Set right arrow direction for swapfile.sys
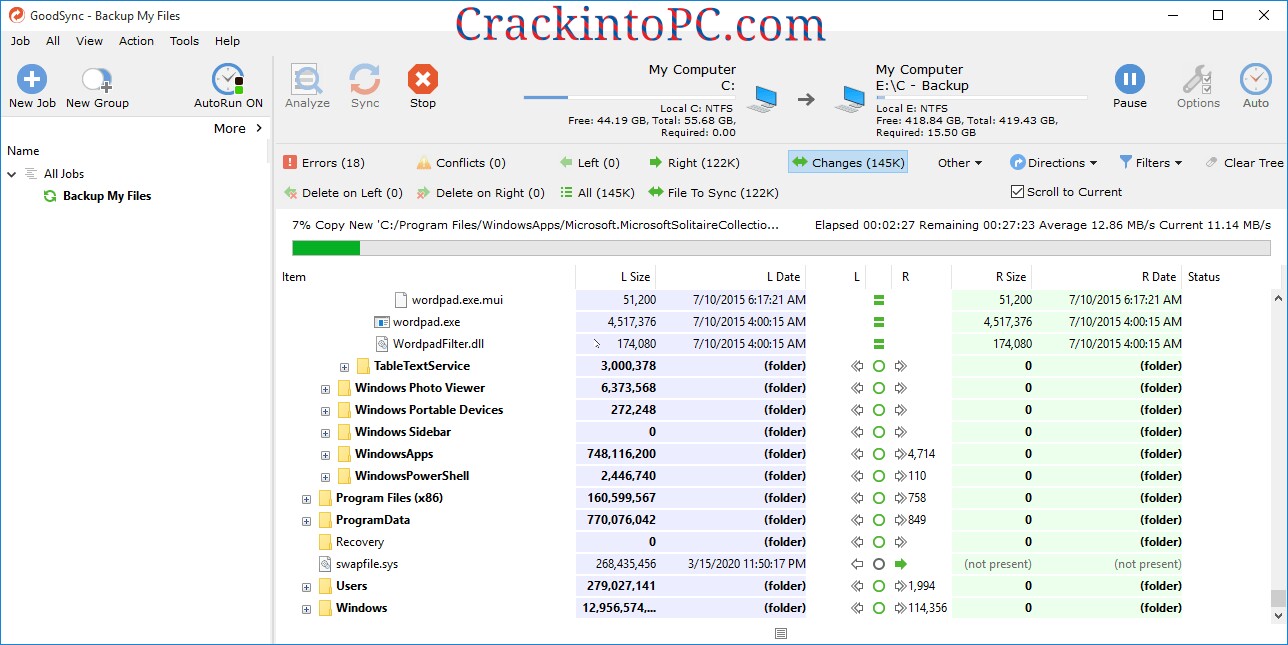This screenshot has height=645, width=1288. [x=900, y=564]
